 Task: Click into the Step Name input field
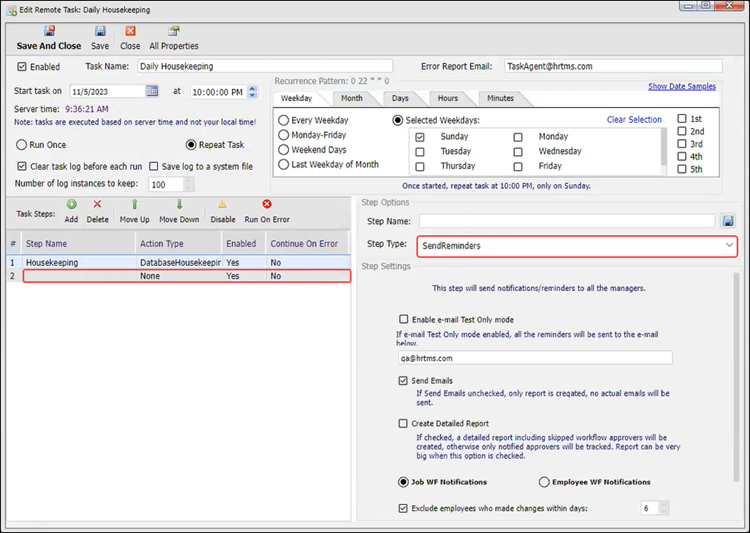566,221
